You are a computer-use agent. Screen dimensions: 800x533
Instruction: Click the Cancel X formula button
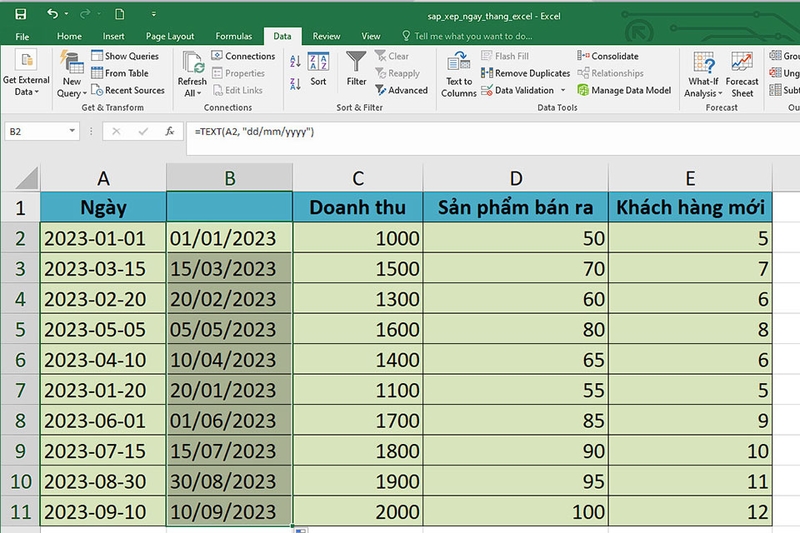pos(116,132)
